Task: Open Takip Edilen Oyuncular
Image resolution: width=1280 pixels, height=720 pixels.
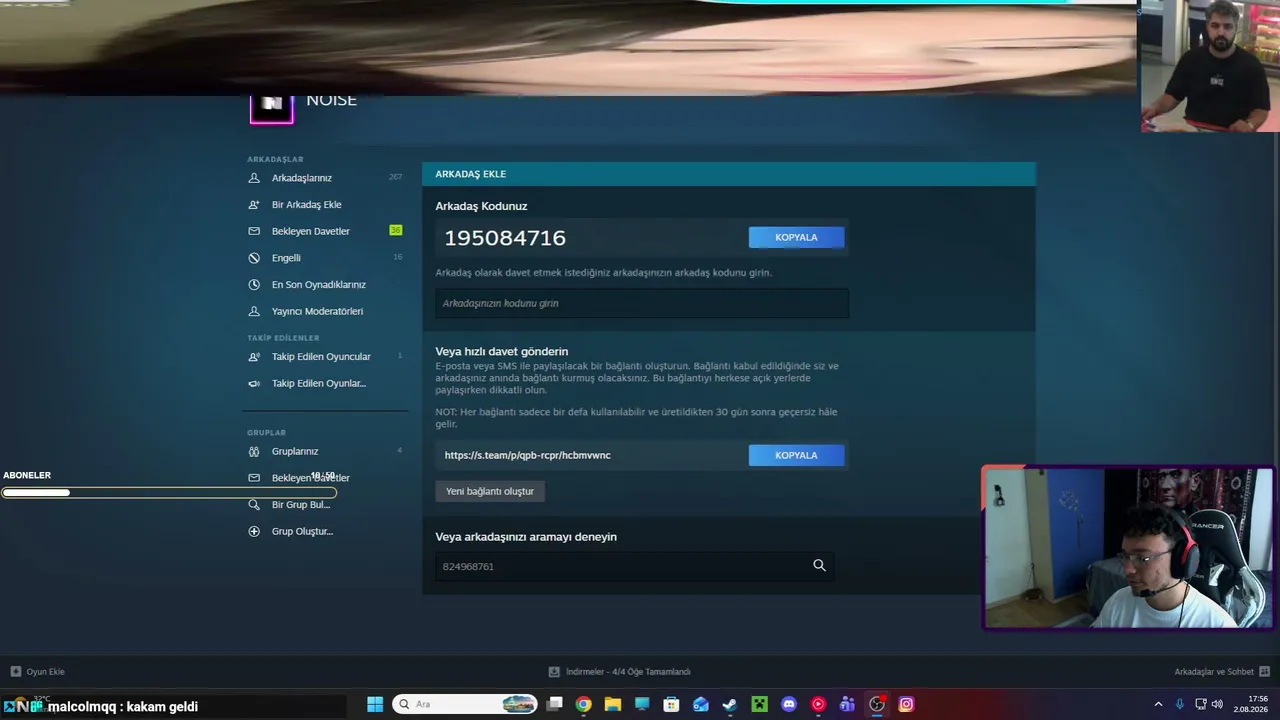Action: (321, 357)
